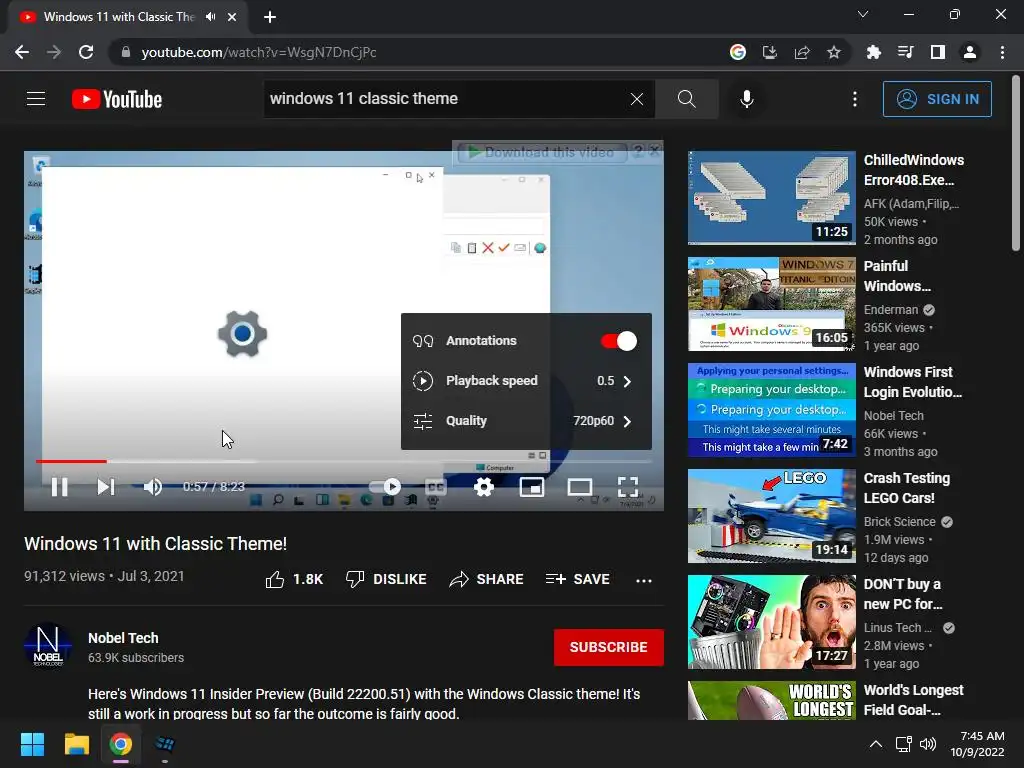Clear the search box text
Viewport: 1024px width, 768px height.
637,99
